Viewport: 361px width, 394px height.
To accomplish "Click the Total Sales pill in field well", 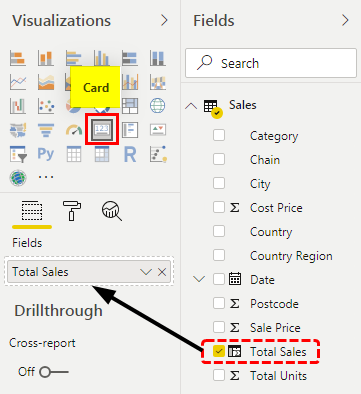I will click(x=89, y=272).
